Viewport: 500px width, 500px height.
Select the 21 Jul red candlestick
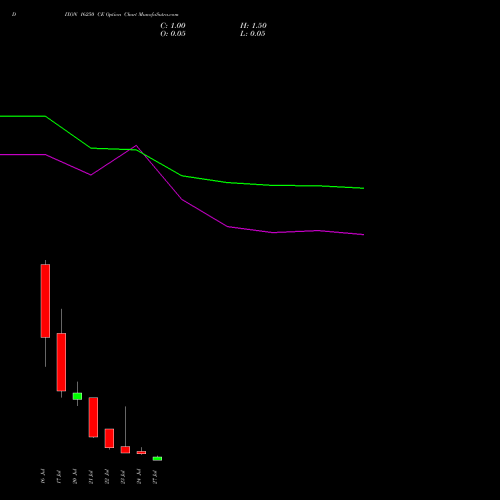[x=93, y=417]
